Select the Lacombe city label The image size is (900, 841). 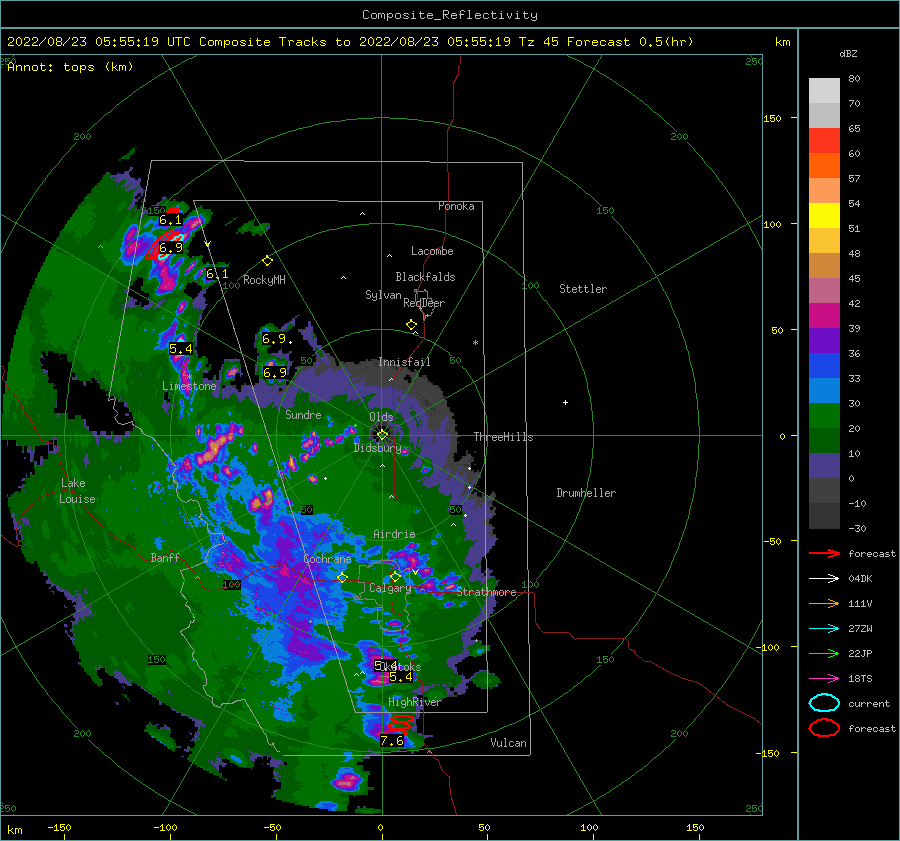[432, 251]
